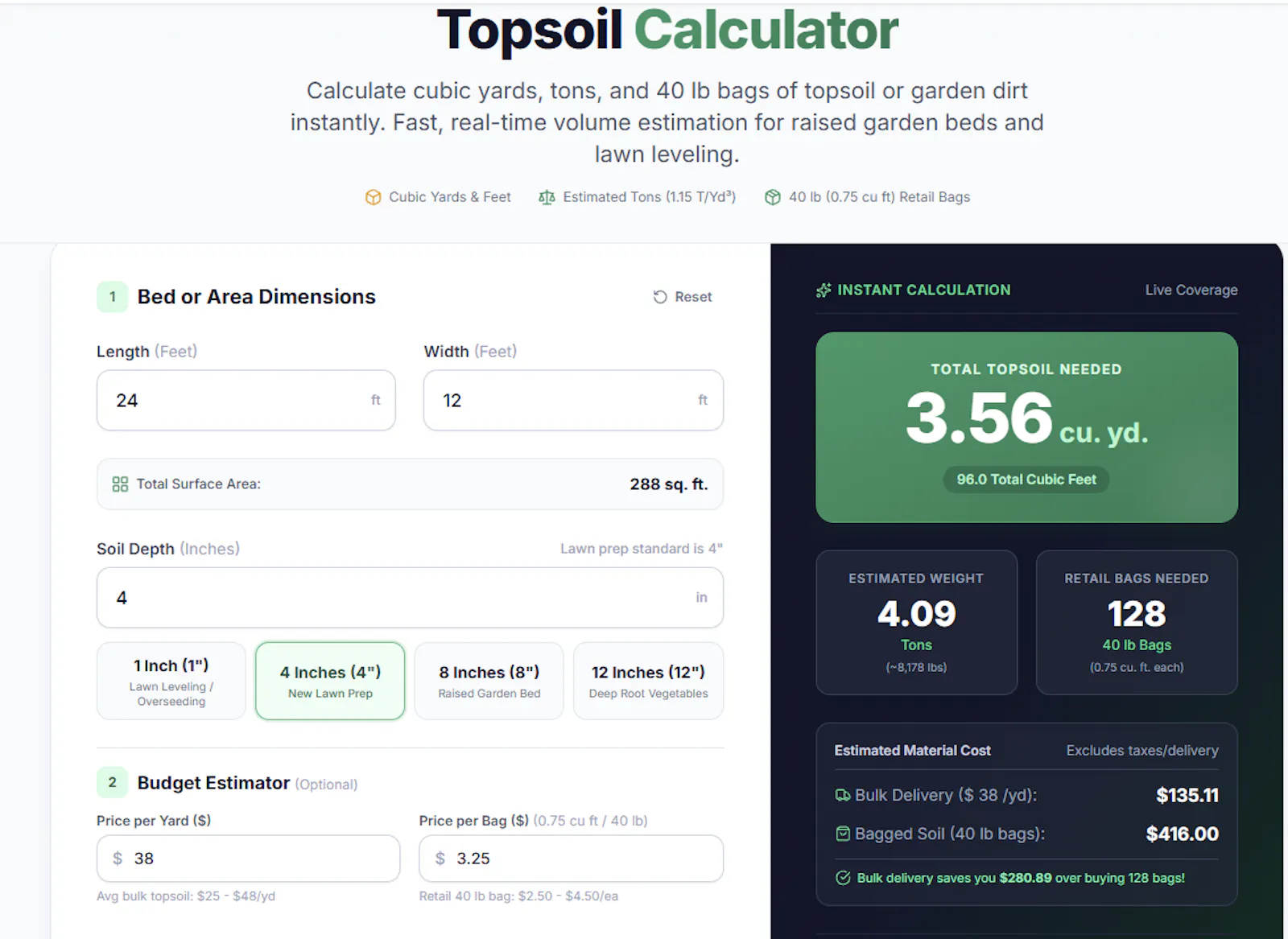This screenshot has height=939, width=1288.
Task: Click into the Soil Depth inches field
Action: pos(410,598)
